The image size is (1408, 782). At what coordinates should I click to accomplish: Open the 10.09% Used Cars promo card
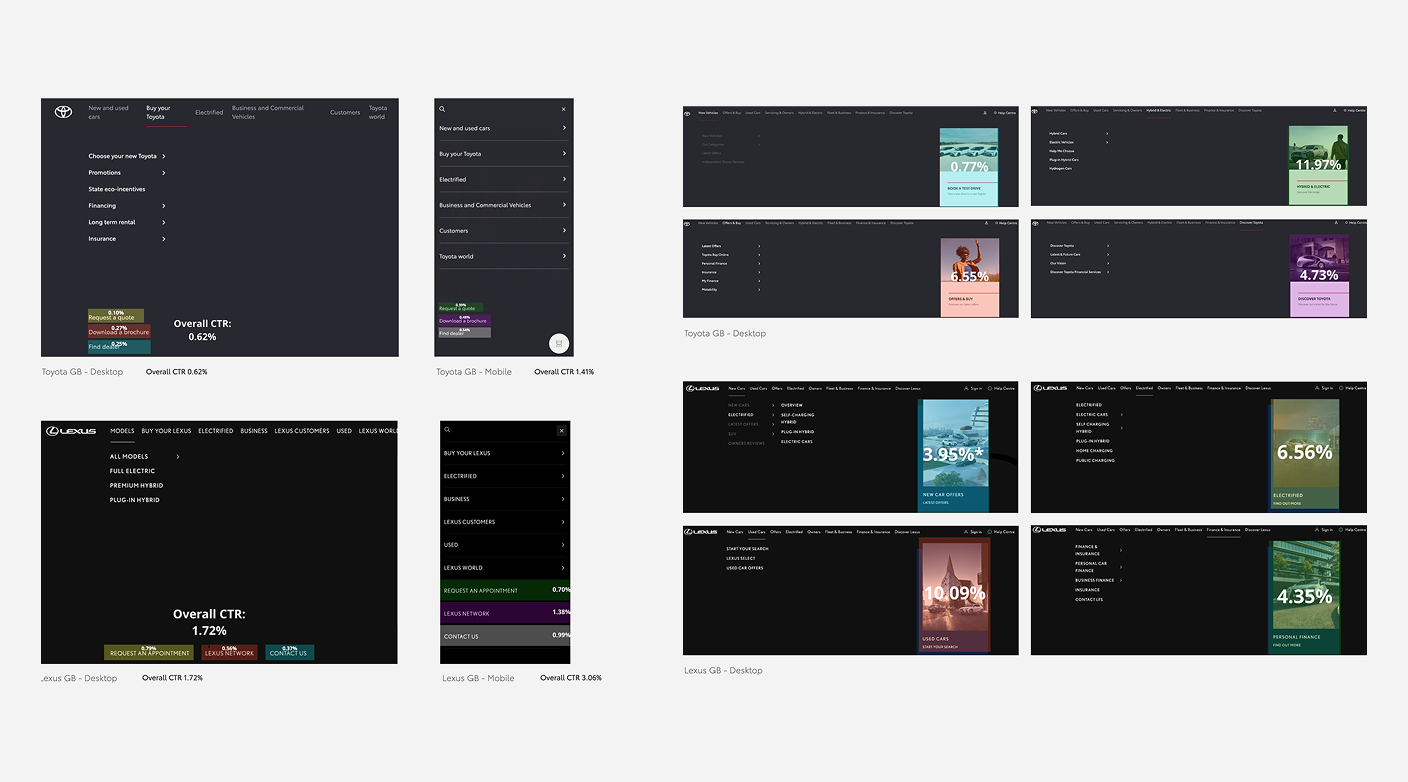[x=954, y=596]
